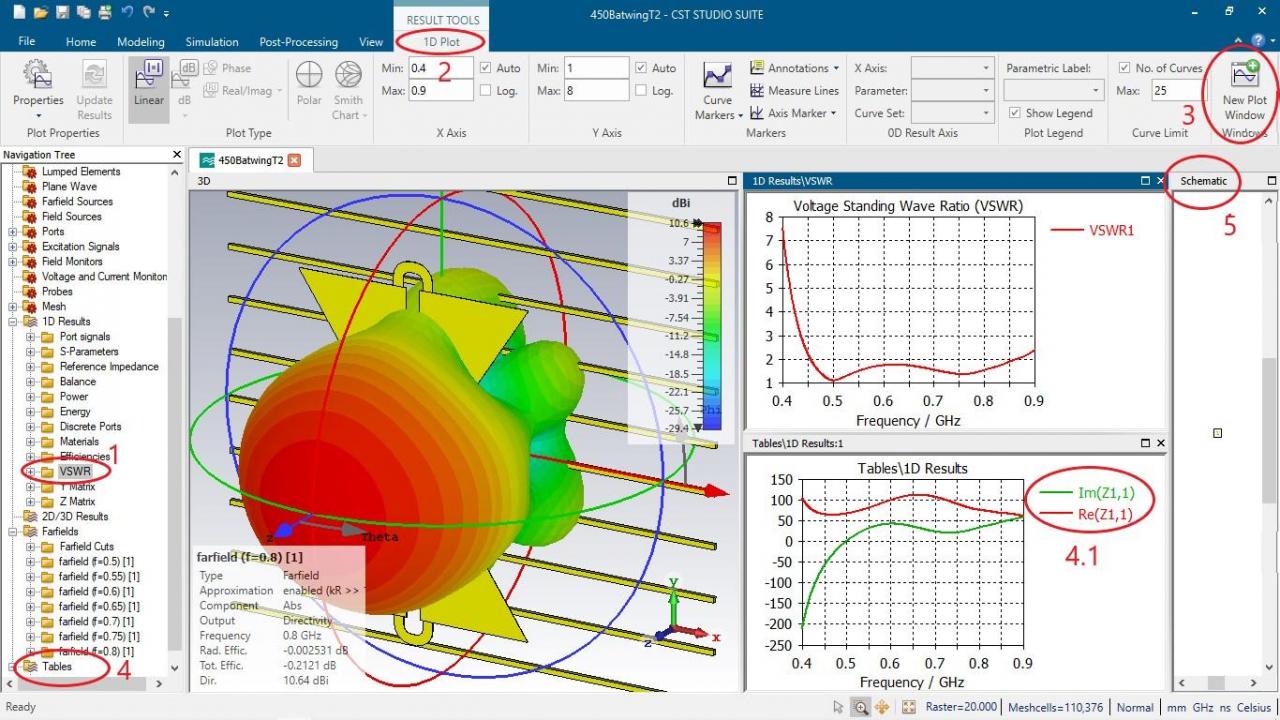1280x720 pixels.
Task: Close the Tables\1D Results:1 plot window
Action: point(1161,443)
